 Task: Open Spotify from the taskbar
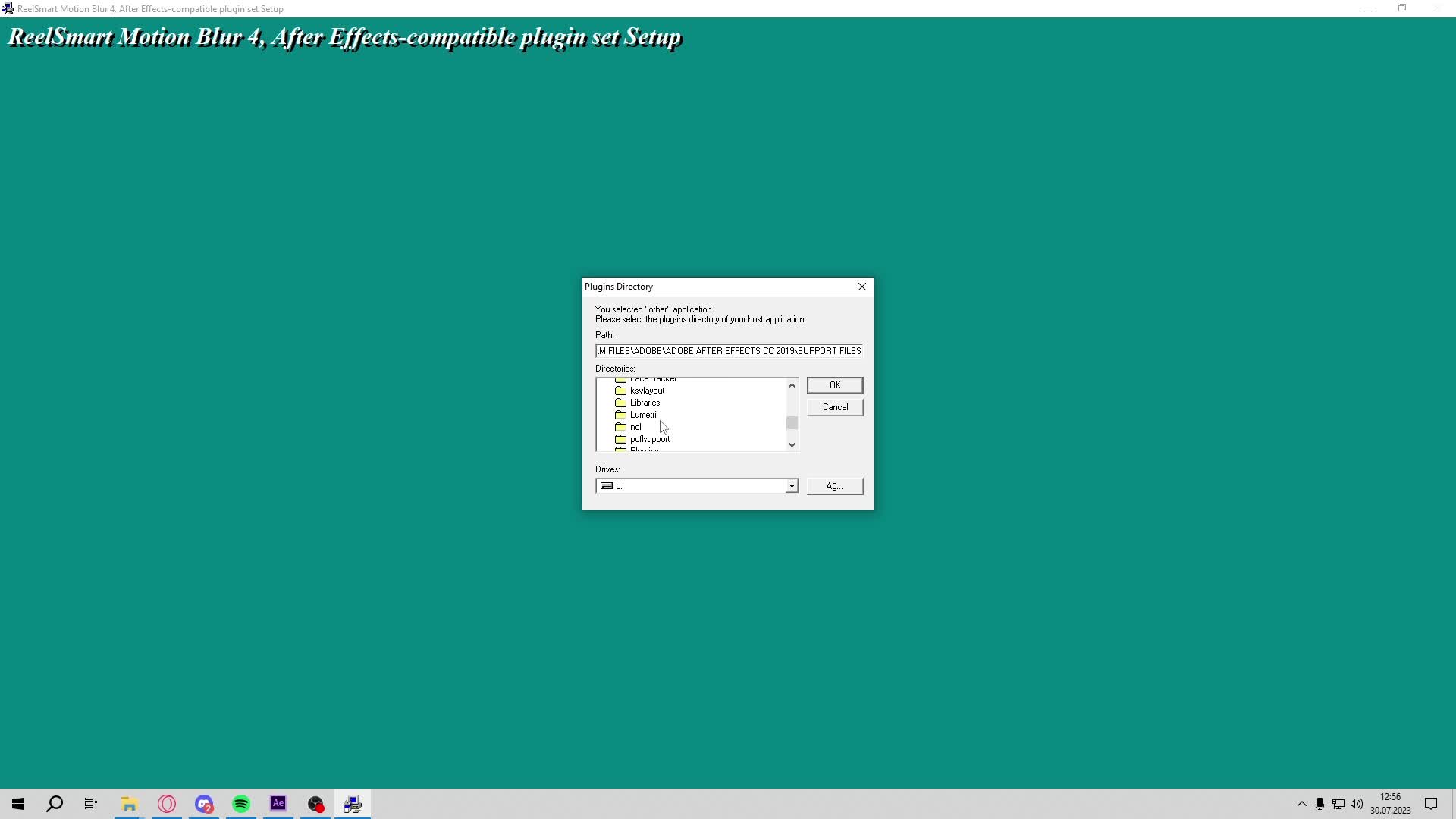click(241, 804)
